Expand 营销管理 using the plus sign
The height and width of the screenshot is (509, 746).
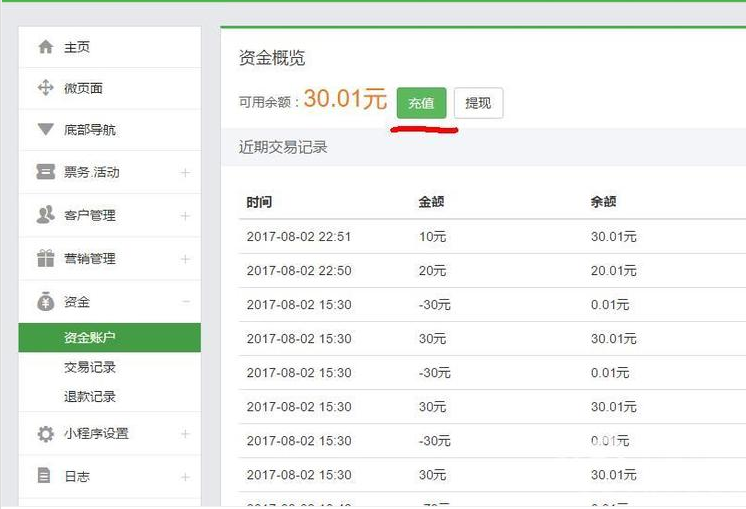(x=185, y=259)
